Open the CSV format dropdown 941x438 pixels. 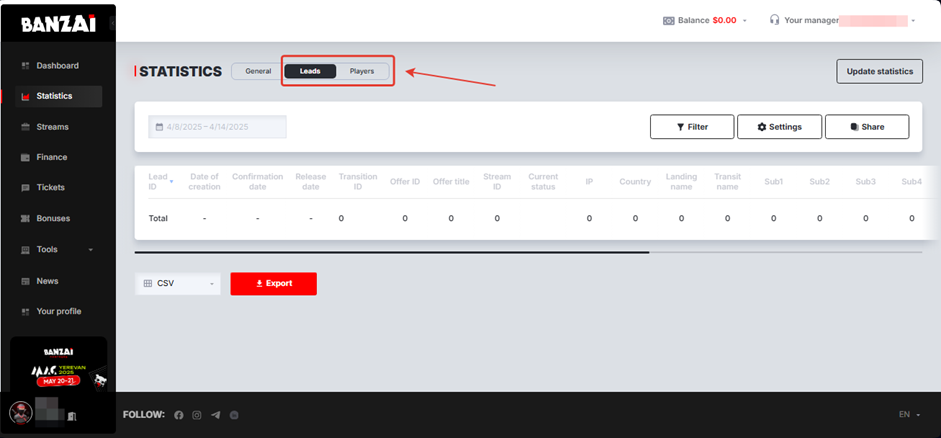tap(178, 283)
